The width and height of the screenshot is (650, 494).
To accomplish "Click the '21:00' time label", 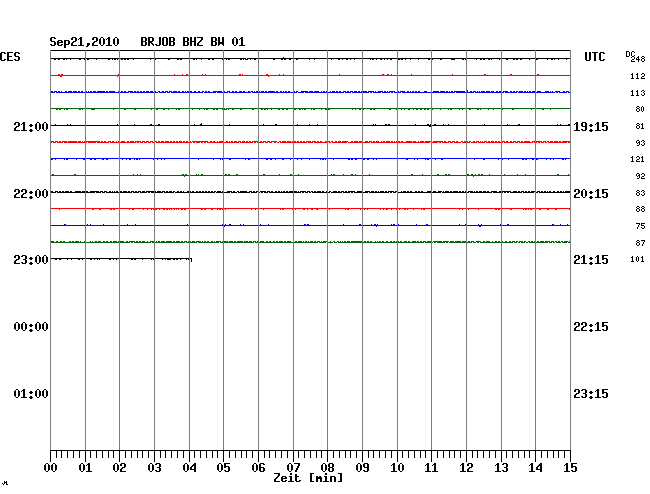I will pyautogui.click(x=31, y=126).
